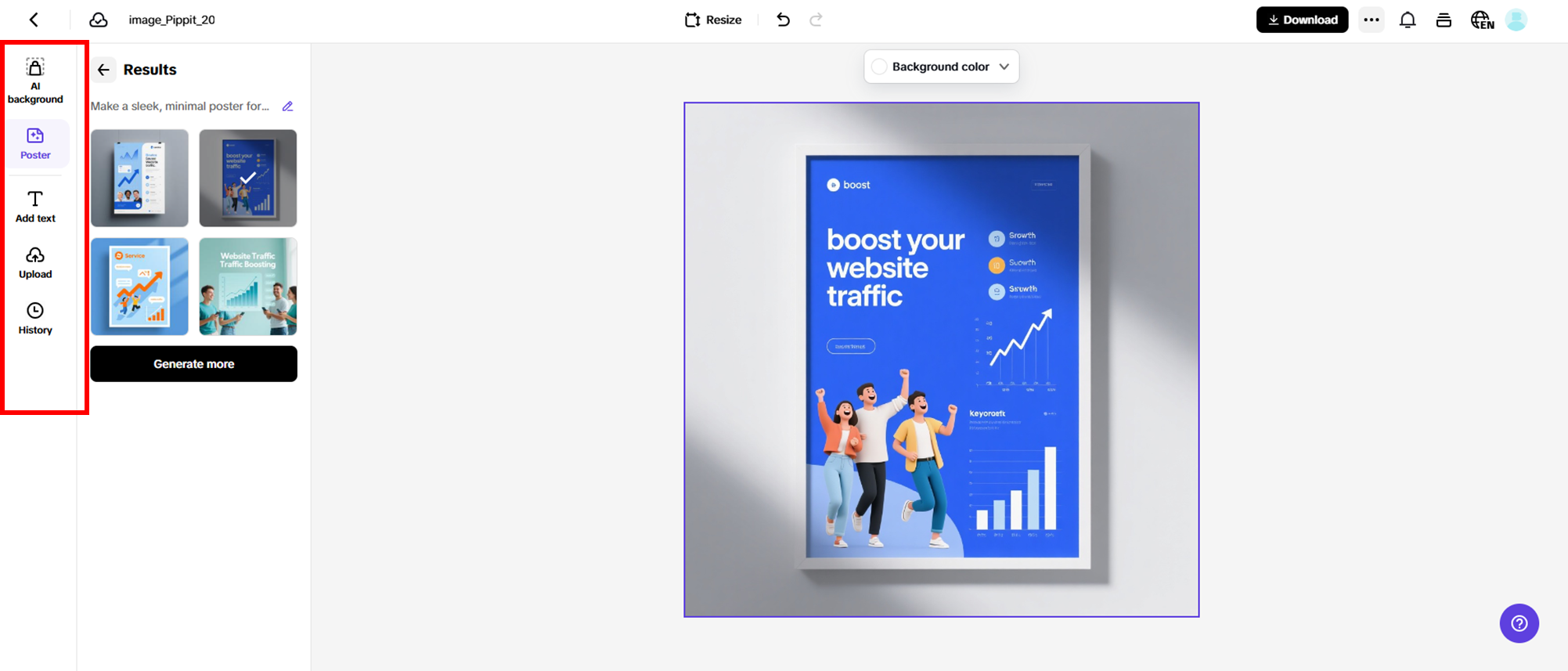Click the prompt text 'Make a sleek, minimal poster for...'
The image size is (1568, 671).
(180, 106)
